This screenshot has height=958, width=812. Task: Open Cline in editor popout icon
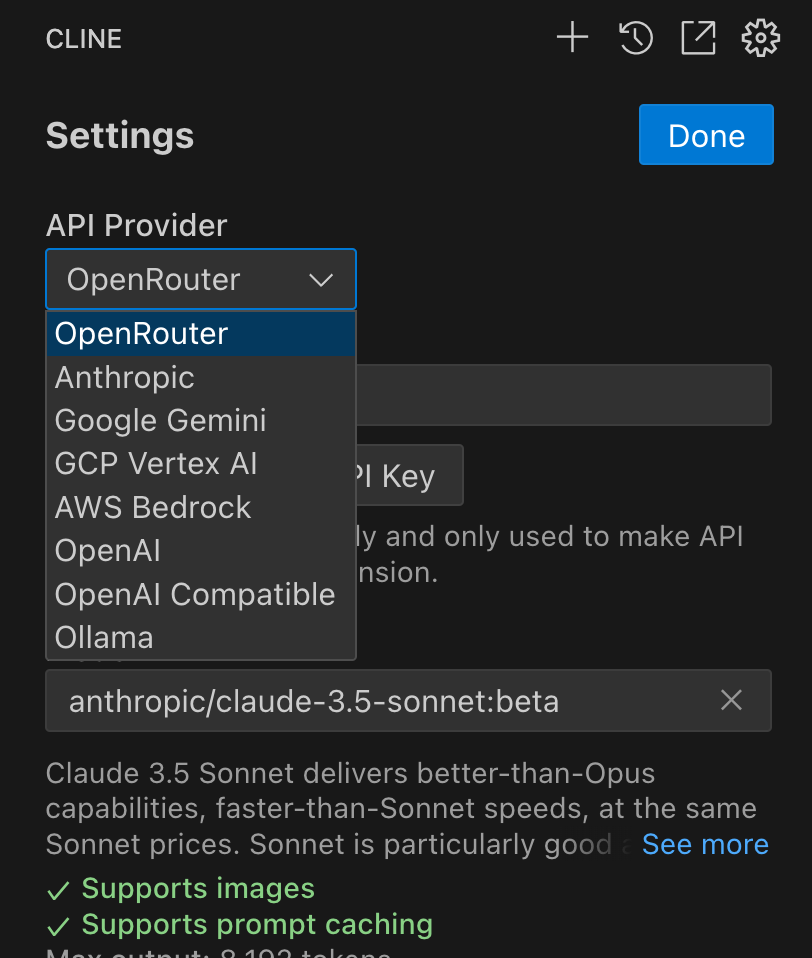tap(698, 39)
